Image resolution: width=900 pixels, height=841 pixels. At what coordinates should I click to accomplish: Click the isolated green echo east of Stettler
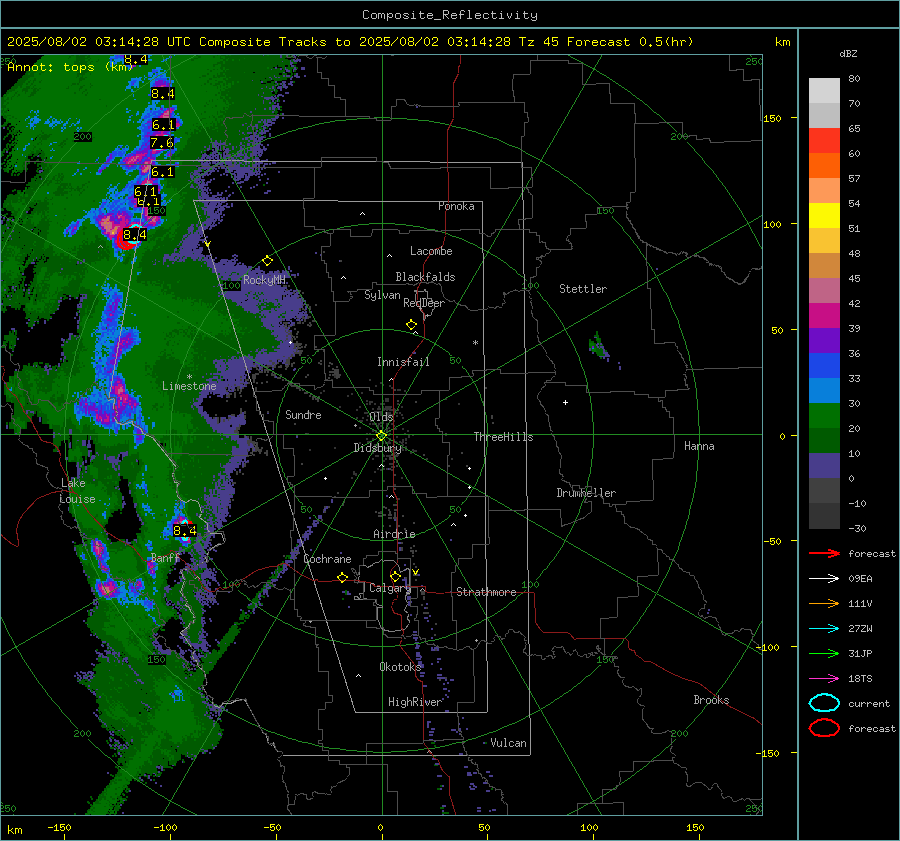tap(598, 346)
